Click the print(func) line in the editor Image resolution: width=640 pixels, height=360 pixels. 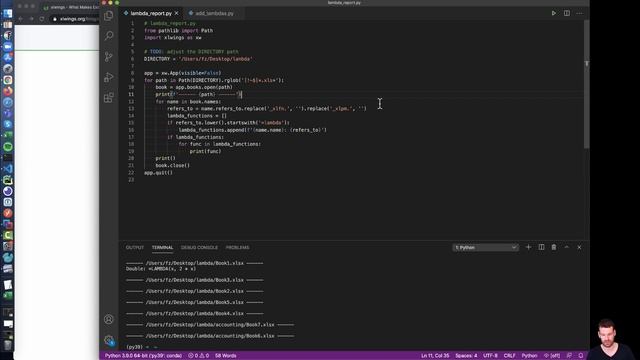click(205, 151)
